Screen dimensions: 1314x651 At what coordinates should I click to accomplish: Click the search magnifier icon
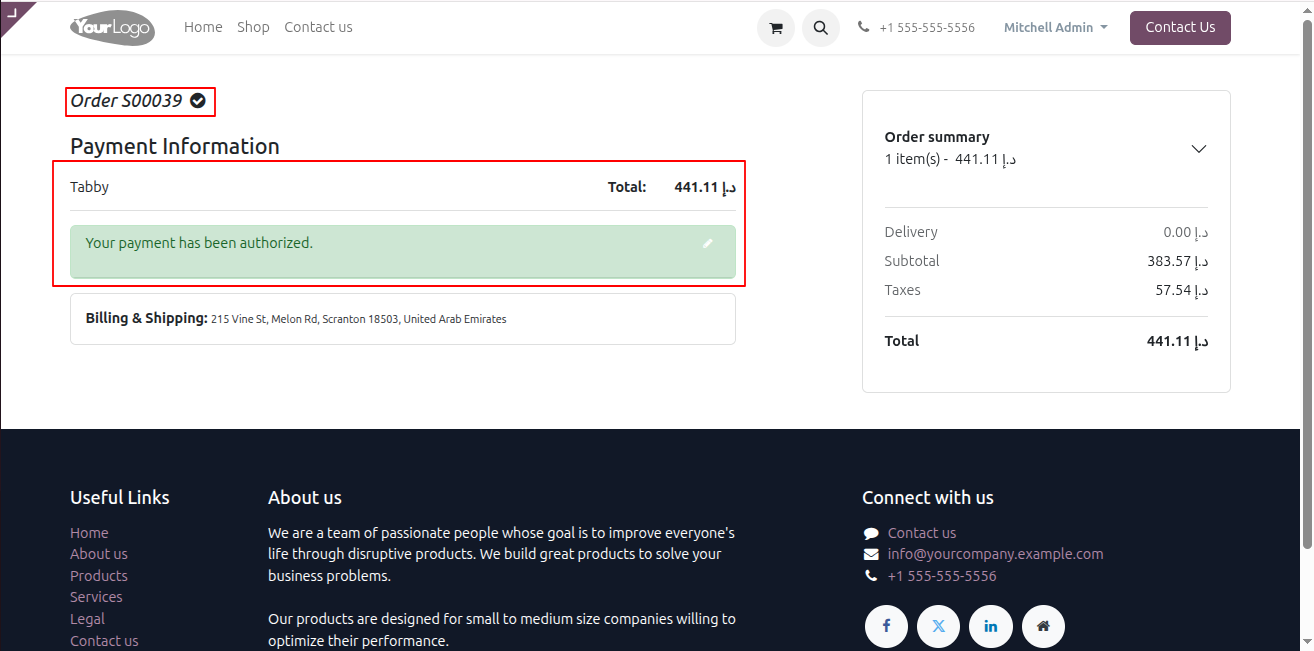point(821,28)
